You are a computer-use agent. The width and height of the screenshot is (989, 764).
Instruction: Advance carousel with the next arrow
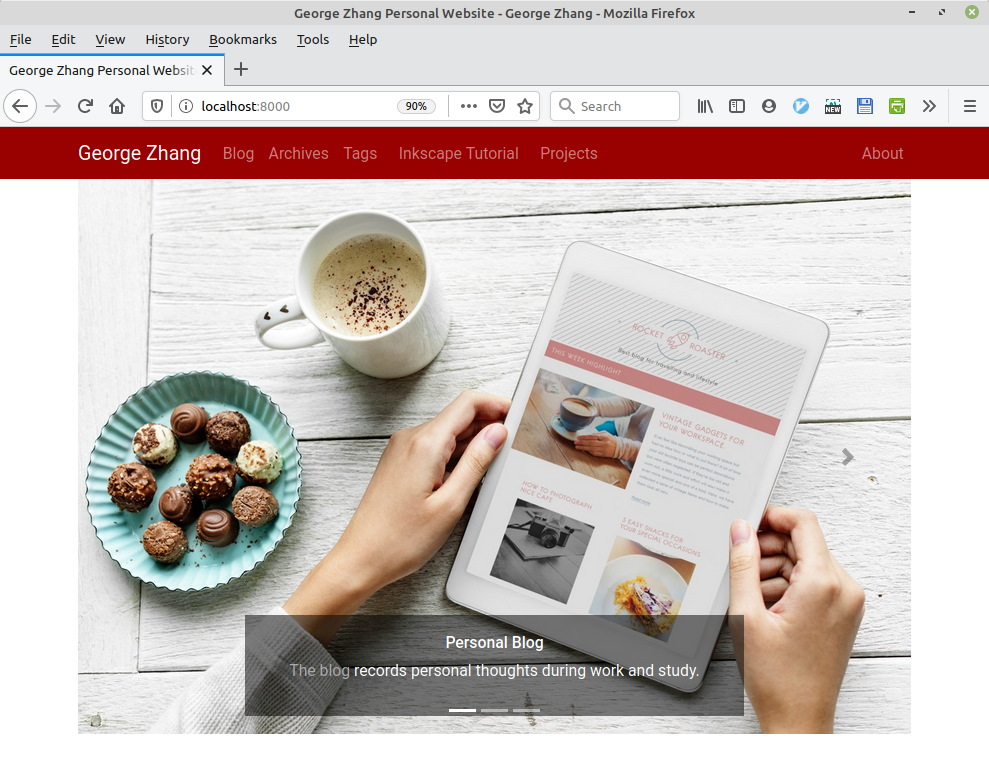coord(847,457)
